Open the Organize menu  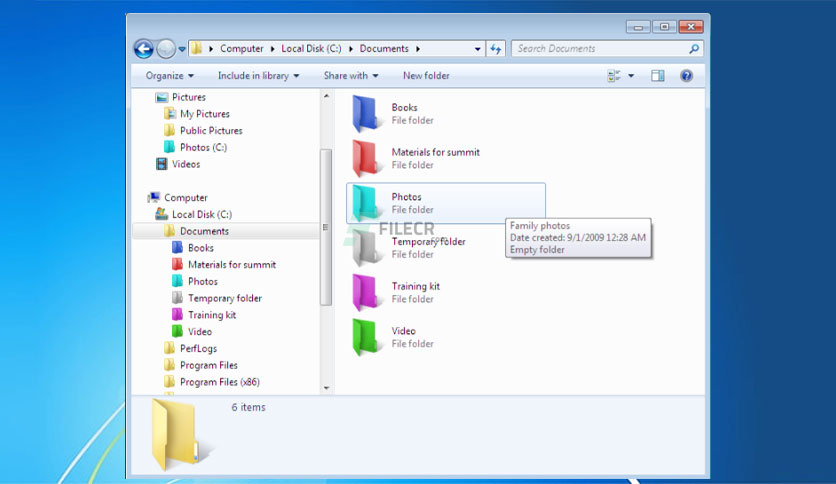(170, 76)
